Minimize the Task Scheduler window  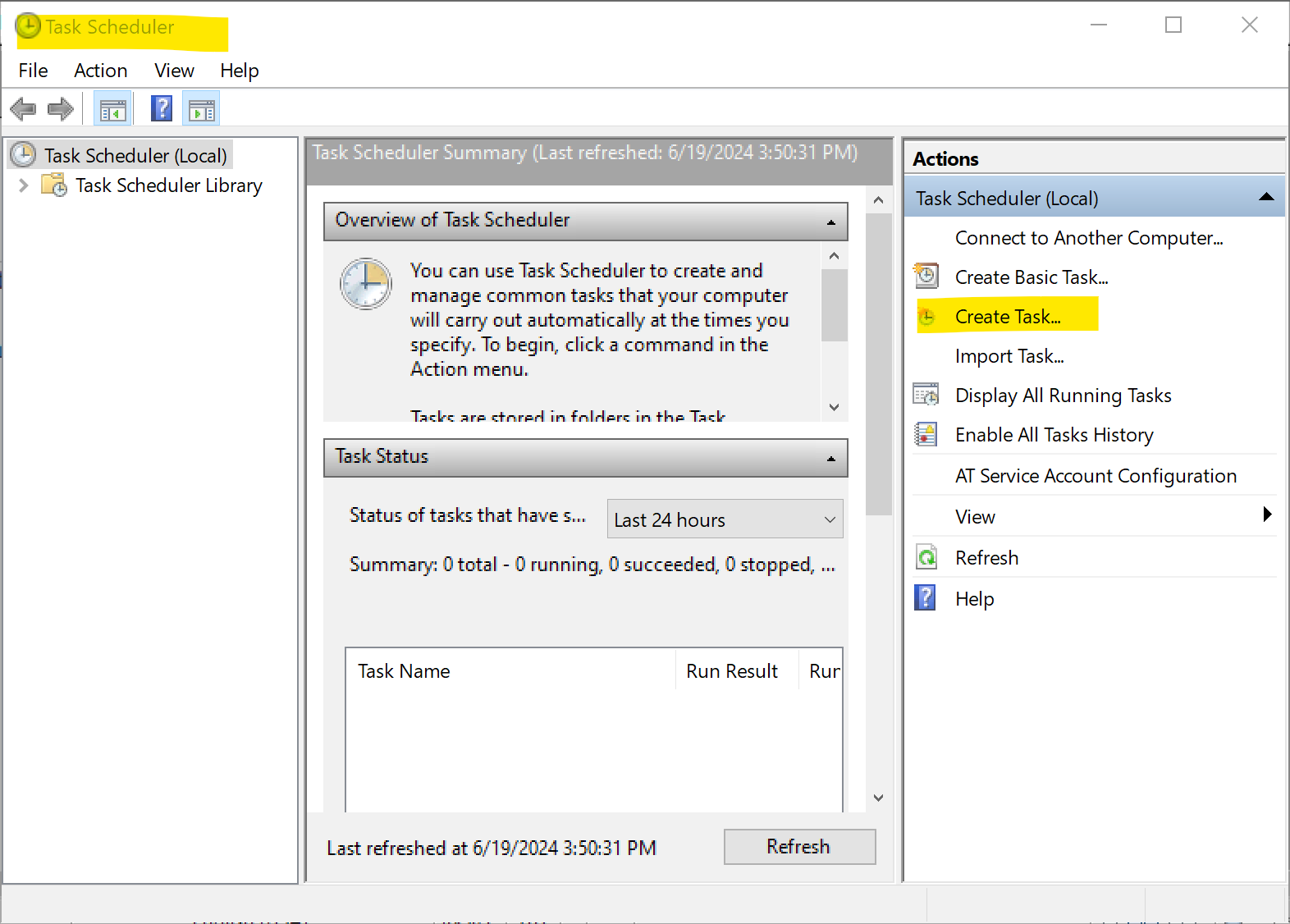pos(1099,25)
